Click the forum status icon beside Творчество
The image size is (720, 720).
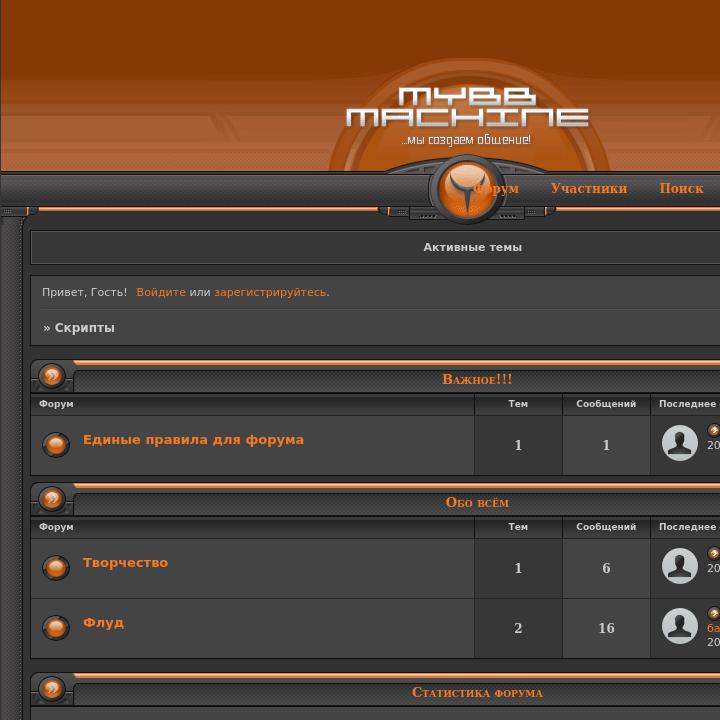[56, 568]
